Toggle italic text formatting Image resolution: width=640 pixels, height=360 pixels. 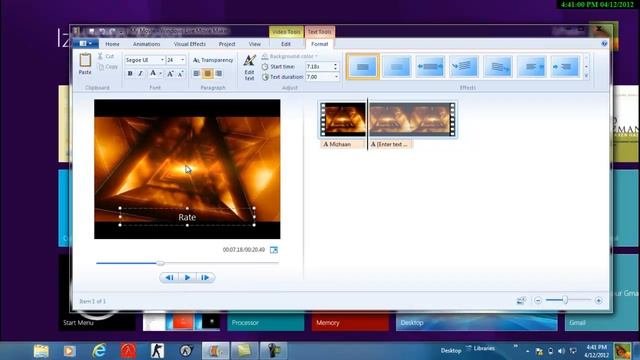[x=141, y=73]
